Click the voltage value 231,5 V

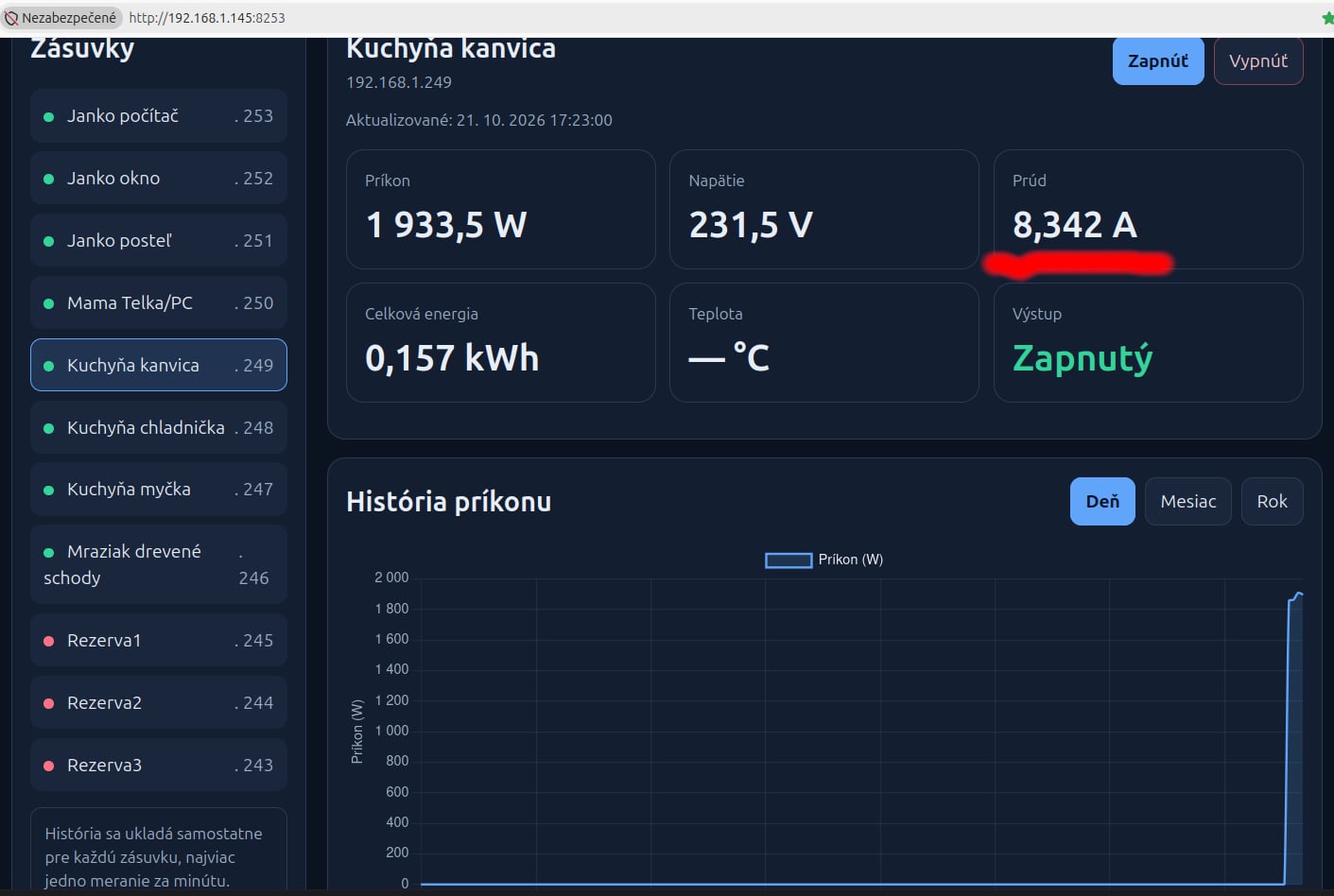click(x=751, y=225)
